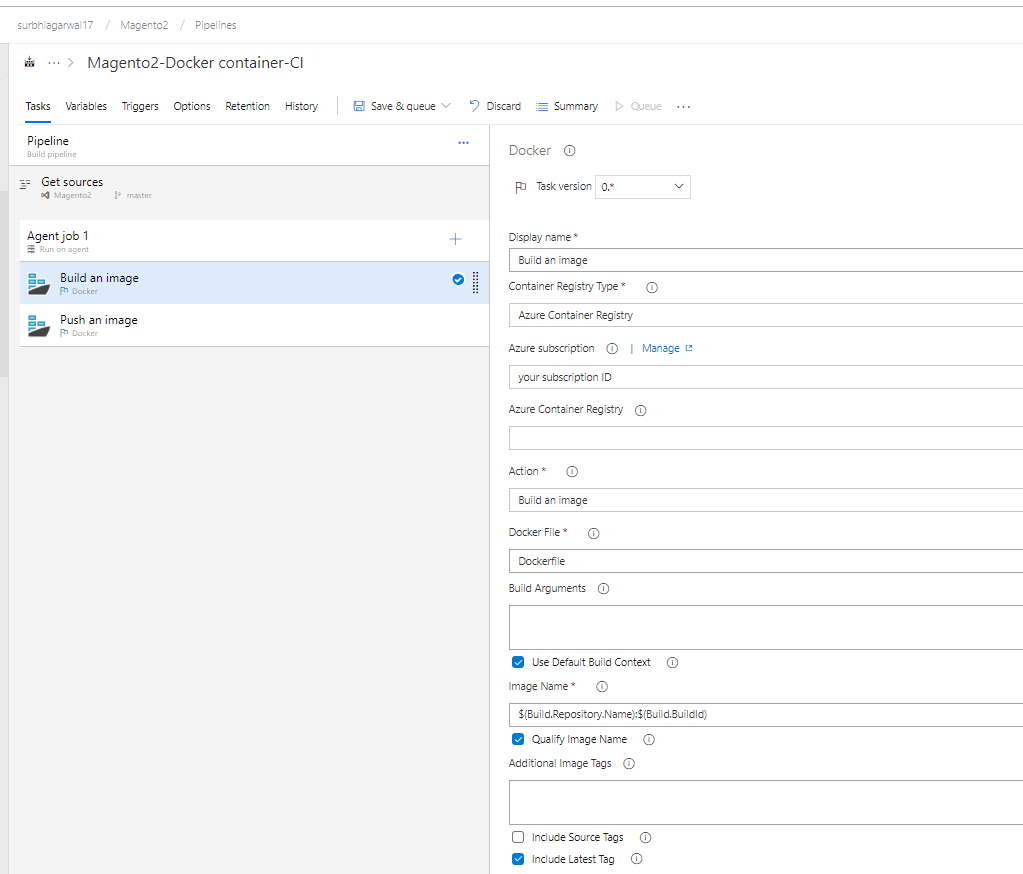Switch to the Variables tab
Screen dimensions: 1023x874
tap(86, 105)
